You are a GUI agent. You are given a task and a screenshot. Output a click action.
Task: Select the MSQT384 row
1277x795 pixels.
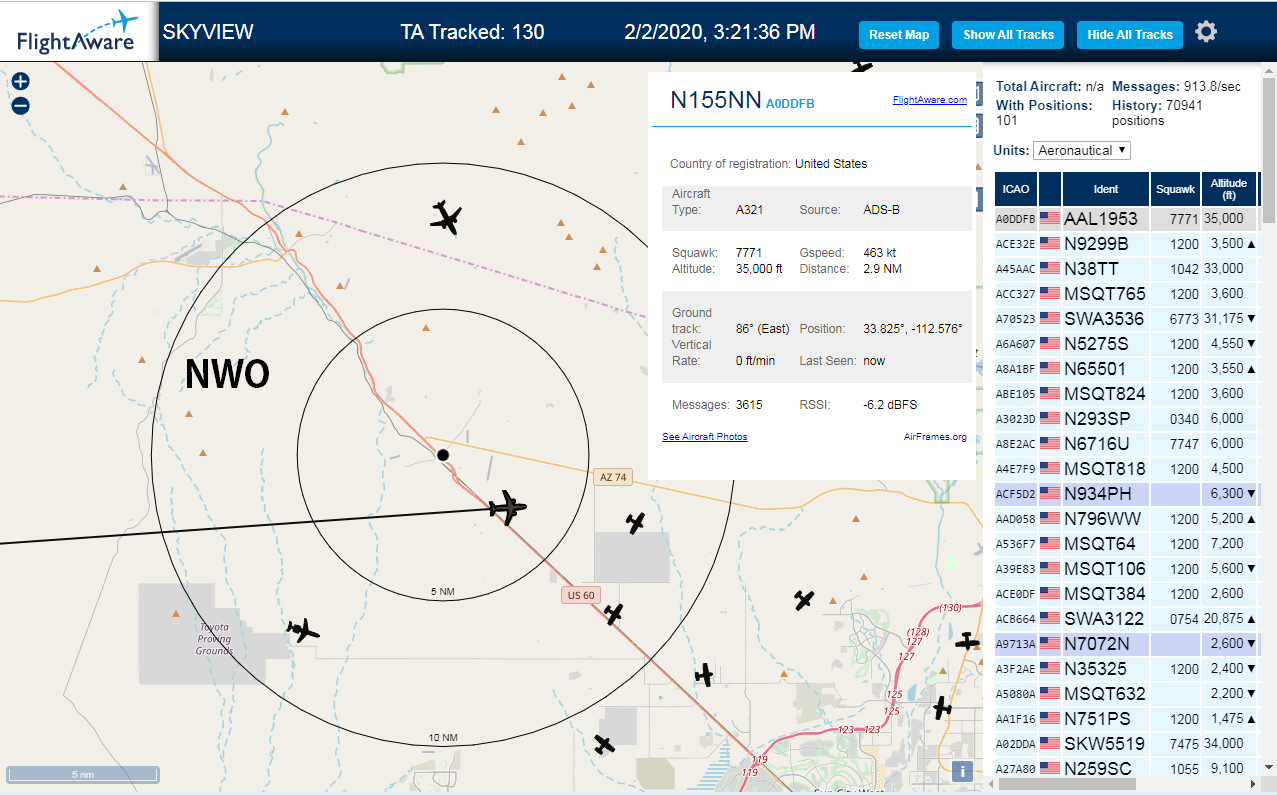click(x=1127, y=594)
